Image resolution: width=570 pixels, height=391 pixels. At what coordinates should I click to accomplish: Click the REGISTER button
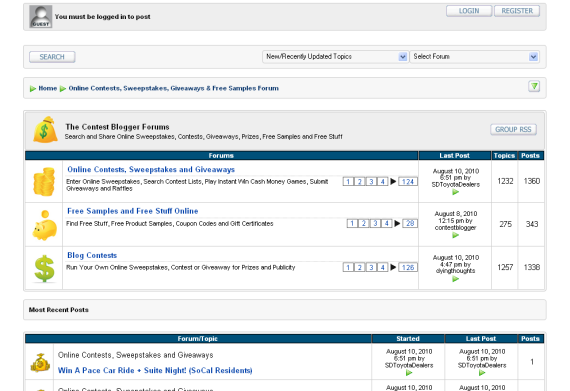pos(517,11)
